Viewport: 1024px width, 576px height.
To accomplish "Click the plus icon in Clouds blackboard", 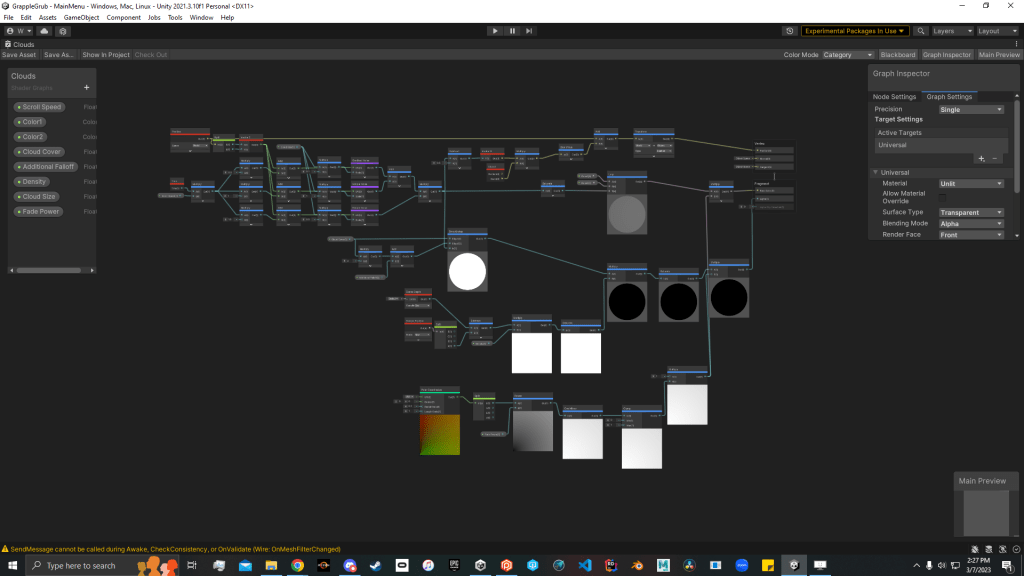I will pos(86,87).
